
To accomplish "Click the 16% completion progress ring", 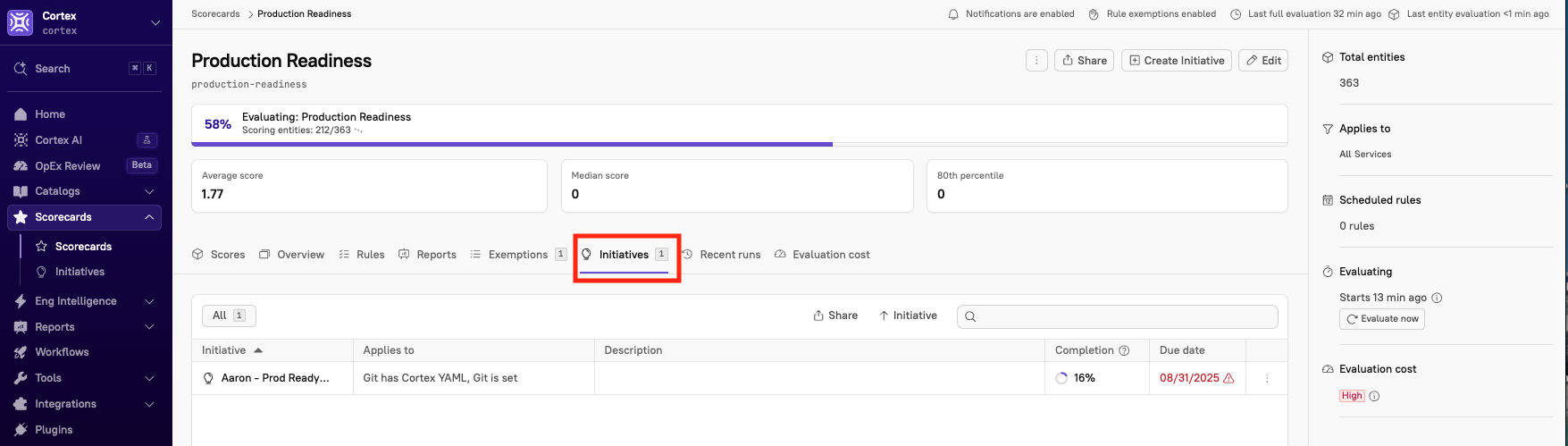I will click(x=1061, y=378).
